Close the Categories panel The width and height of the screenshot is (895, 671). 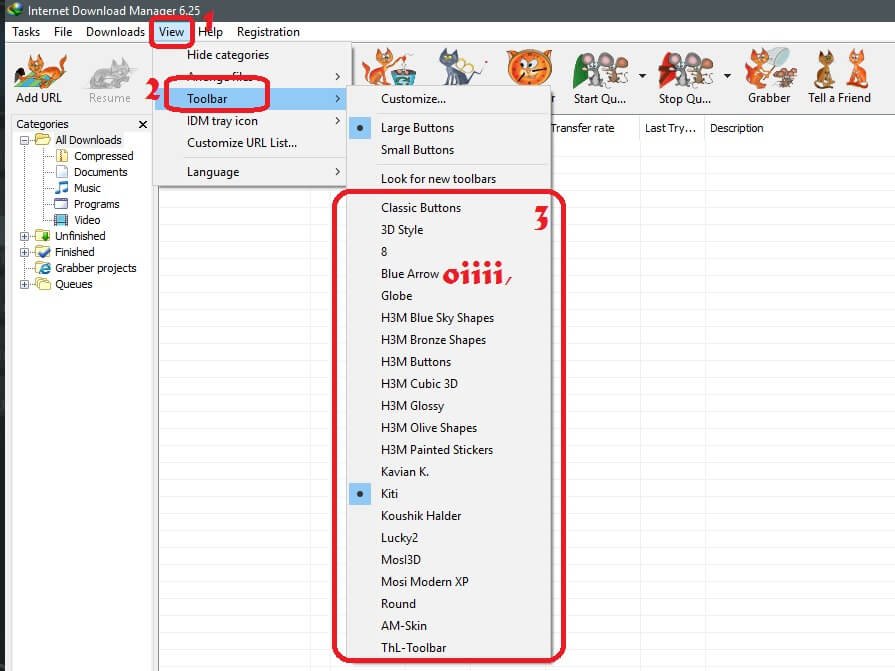click(143, 124)
